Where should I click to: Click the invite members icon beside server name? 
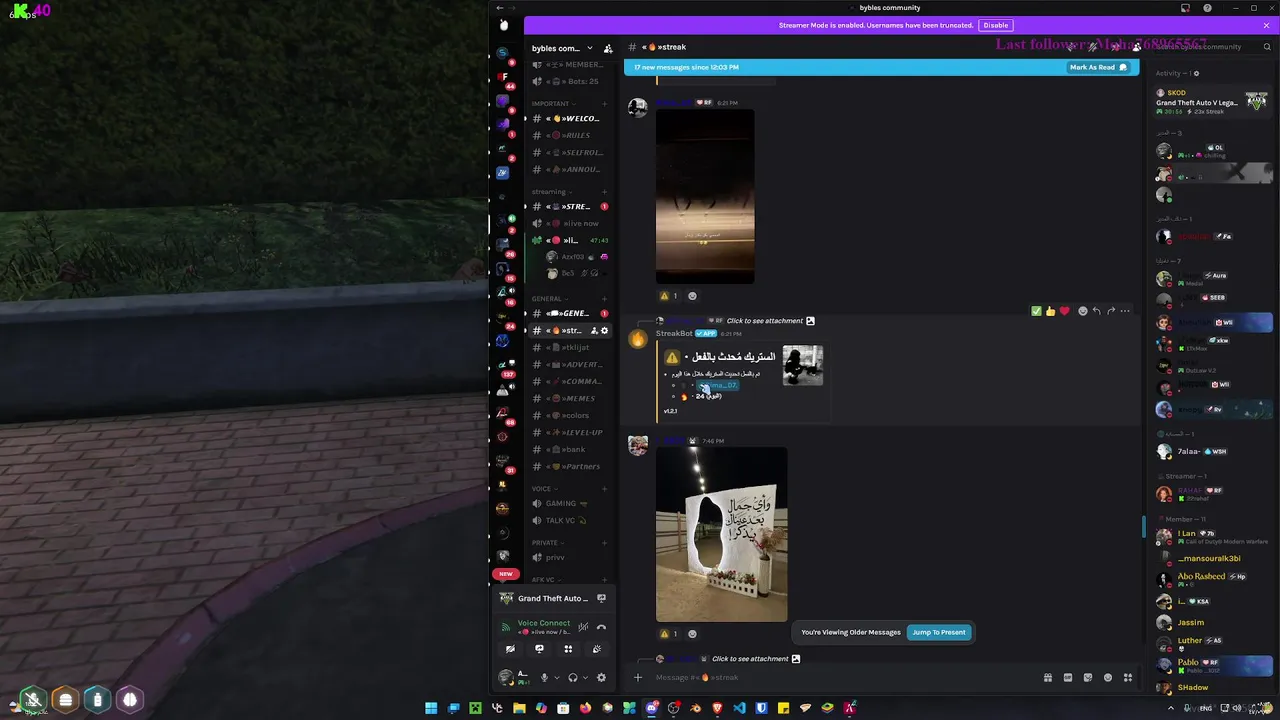tap(608, 48)
